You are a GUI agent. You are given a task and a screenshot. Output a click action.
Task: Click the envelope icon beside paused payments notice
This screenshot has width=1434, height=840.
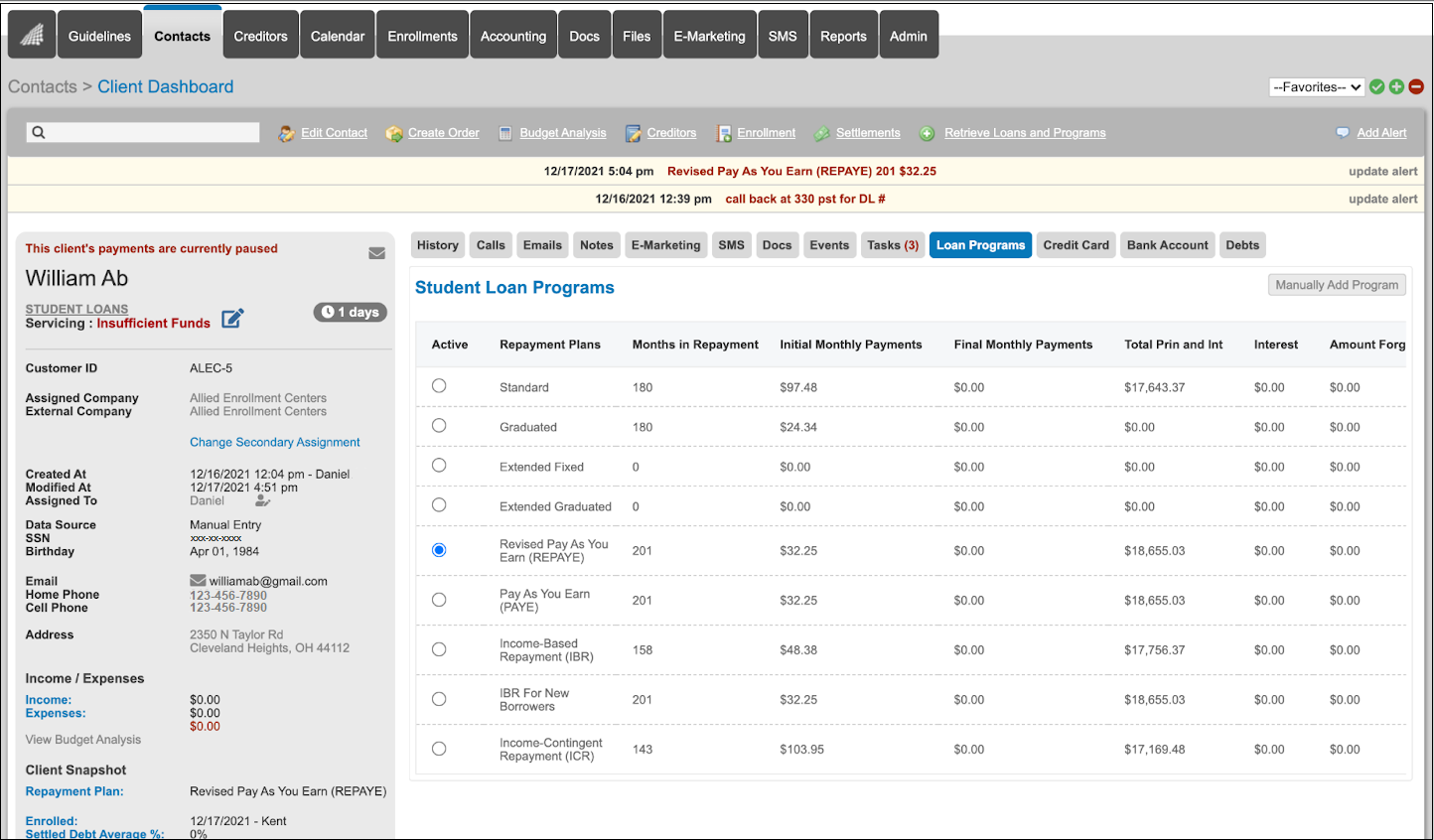pyautogui.click(x=377, y=253)
